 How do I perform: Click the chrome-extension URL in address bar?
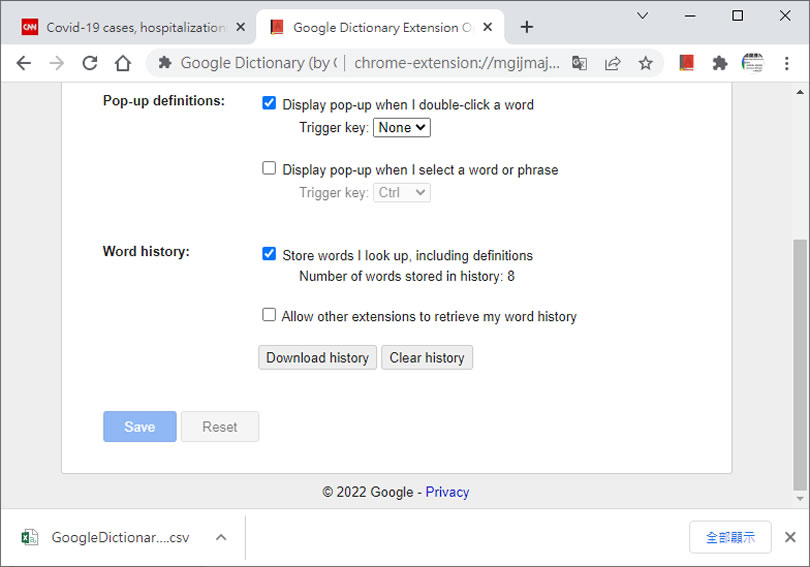tap(457, 62)
